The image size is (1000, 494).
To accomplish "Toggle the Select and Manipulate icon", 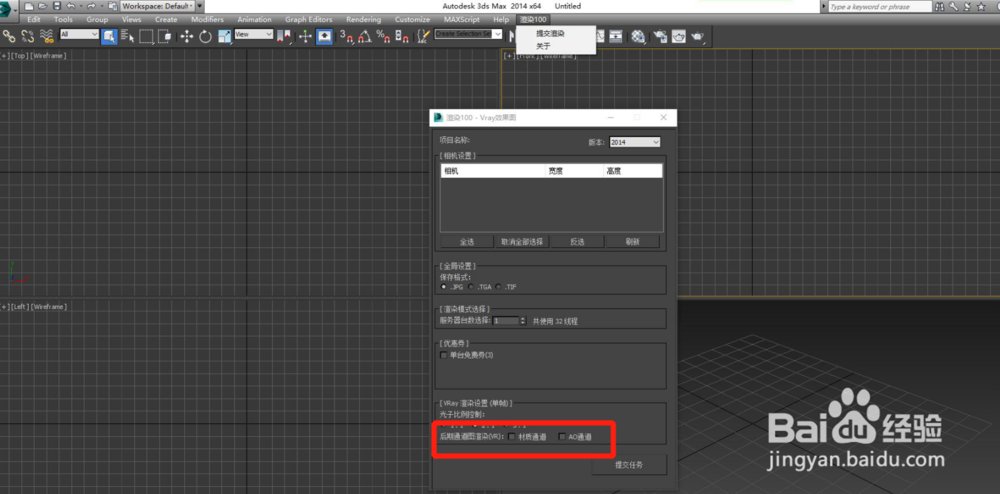I will click(305, 36).
